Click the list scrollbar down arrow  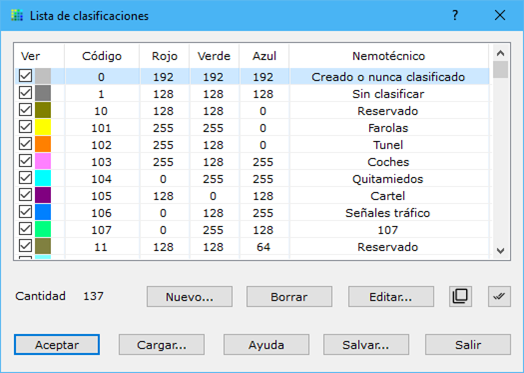tap(500, 251)
